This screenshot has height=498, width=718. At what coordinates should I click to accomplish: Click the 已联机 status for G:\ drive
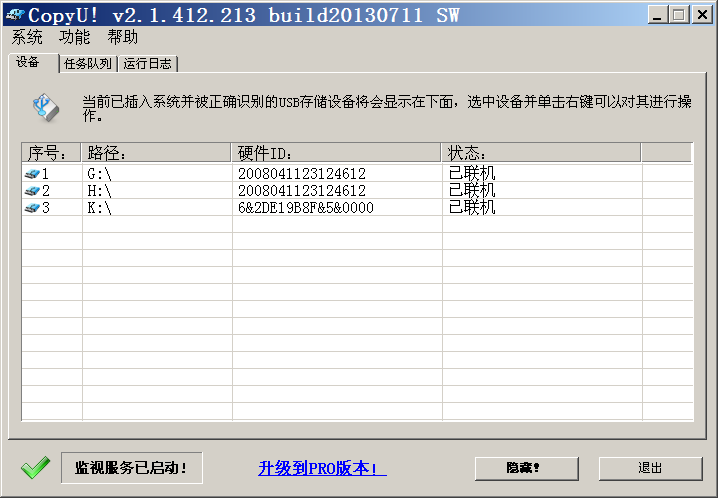click(x=472, y=173)
